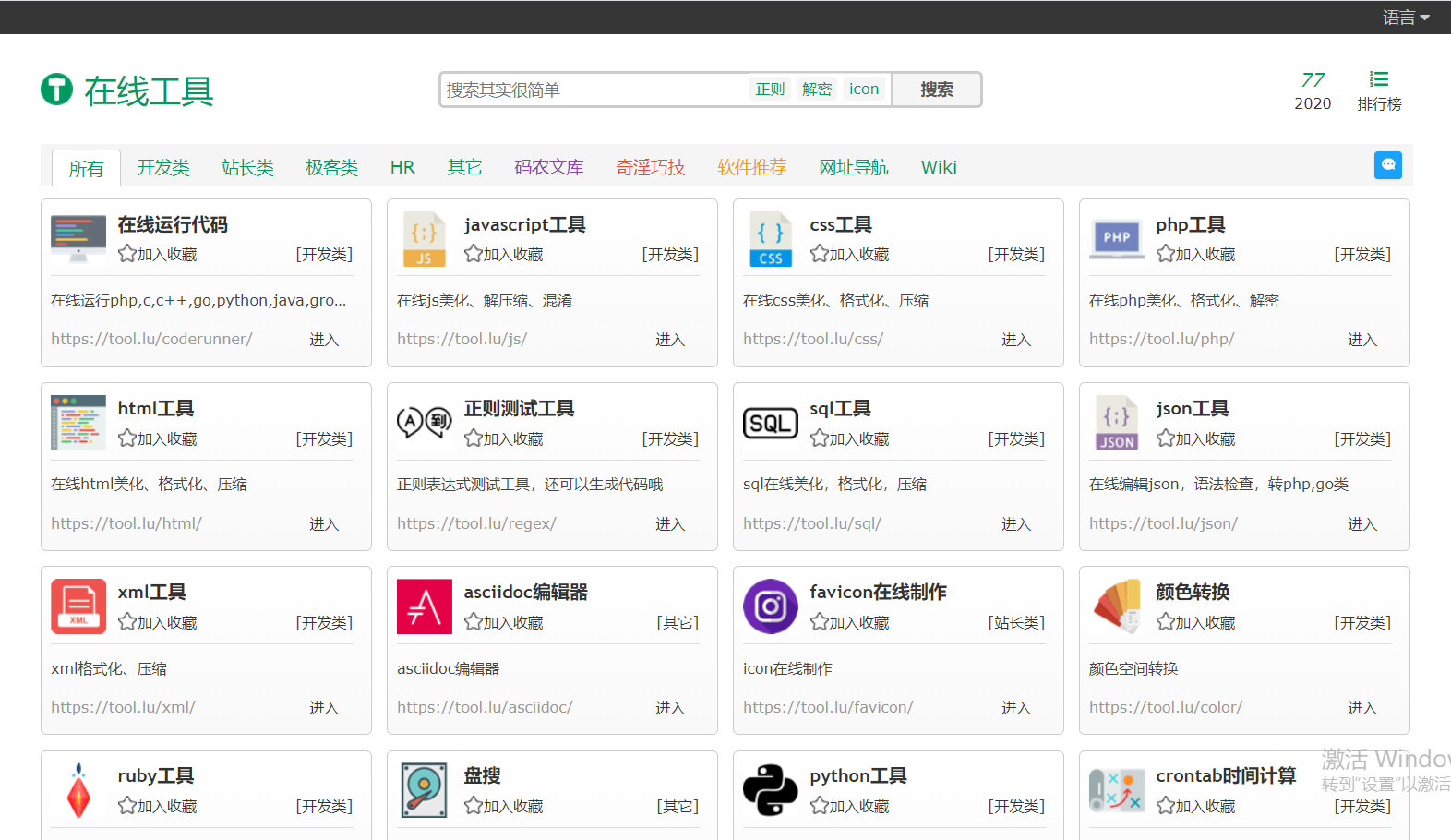The height and width of the screenshot is (840, 1451).
Task: Click the SQL tool icon
Action: [771, 423]
